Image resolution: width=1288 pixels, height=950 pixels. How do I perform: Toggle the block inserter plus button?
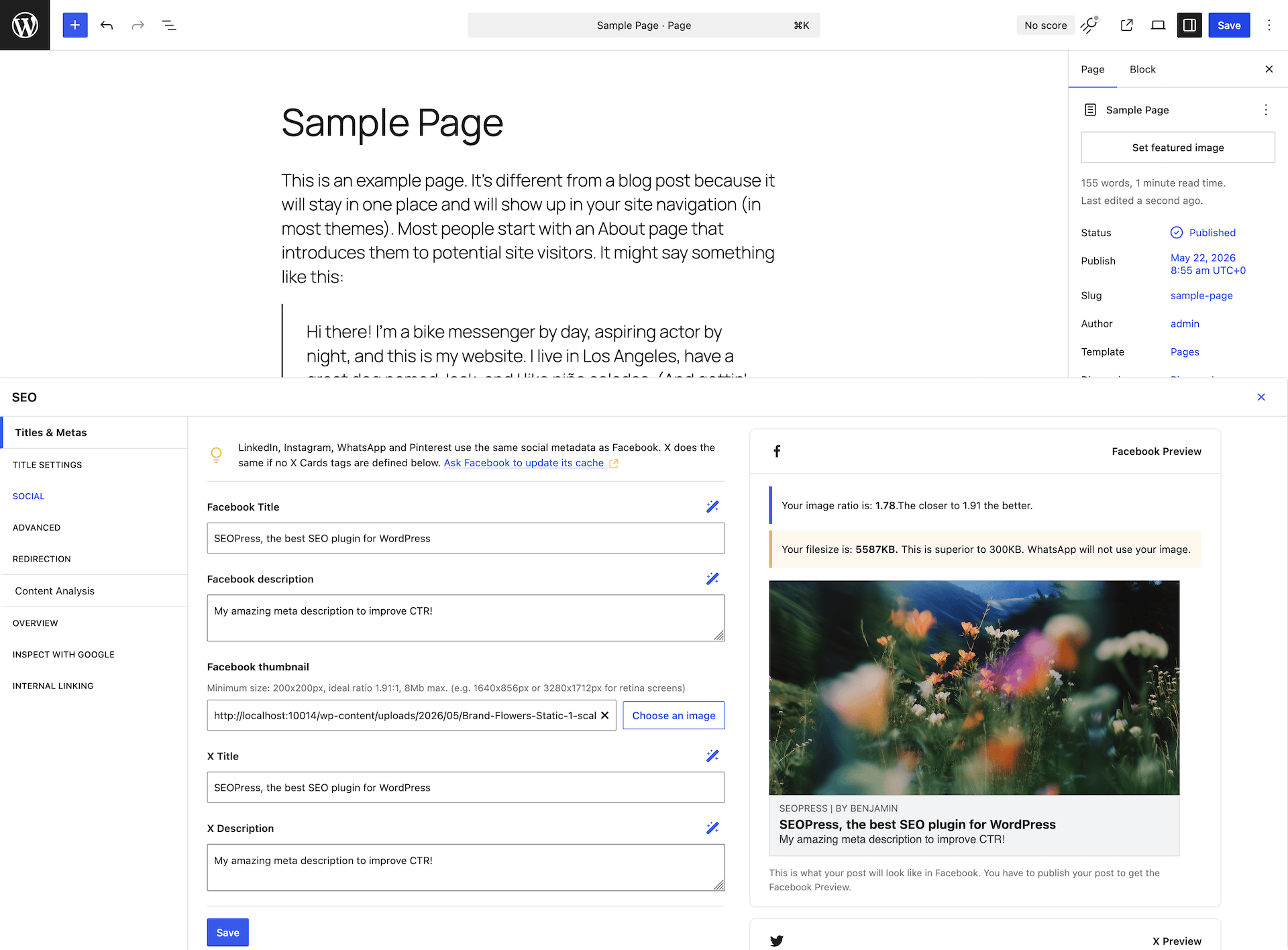[75, 25]
